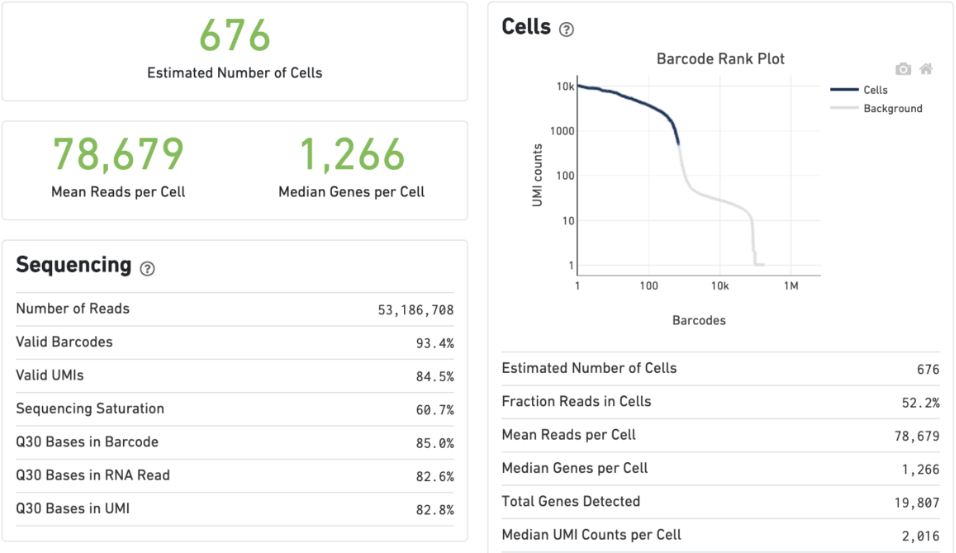Viewport: 956px width, 553px height.
Task: Click the Sequencing help question-mark icon
Action: point(147,269)
